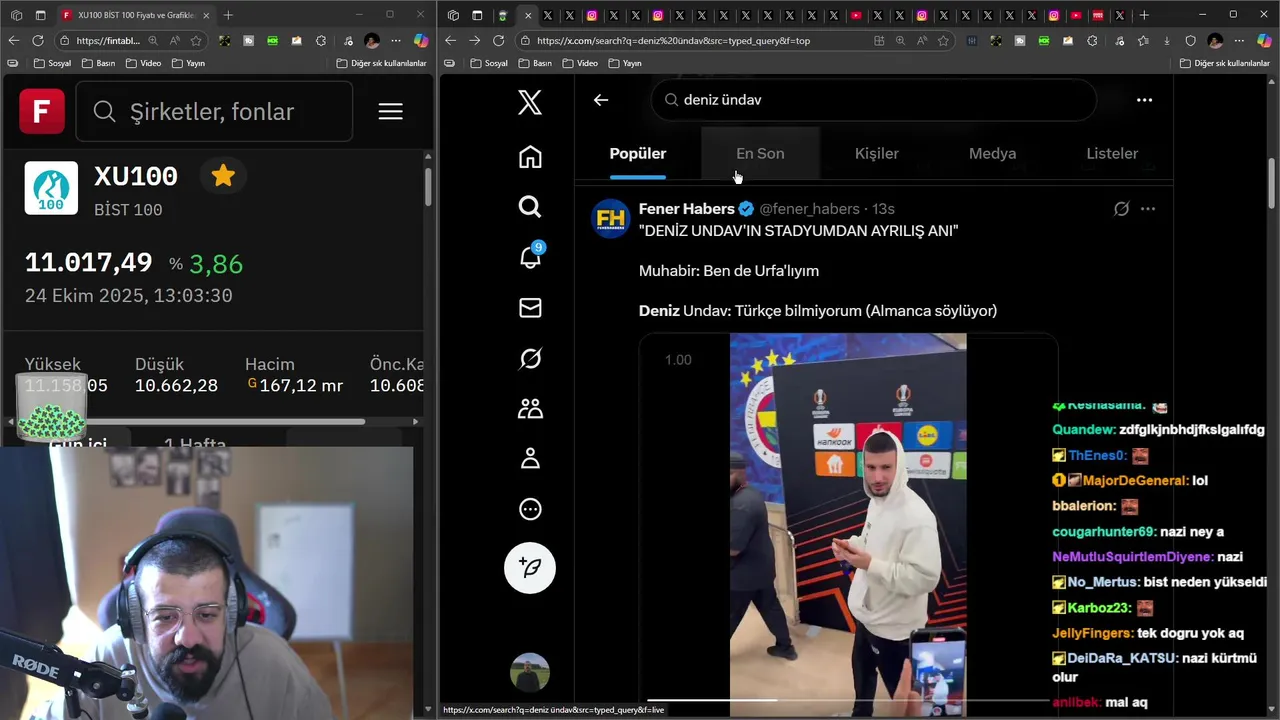Click the Fintables page vertical scrollbar

[428, 187]
